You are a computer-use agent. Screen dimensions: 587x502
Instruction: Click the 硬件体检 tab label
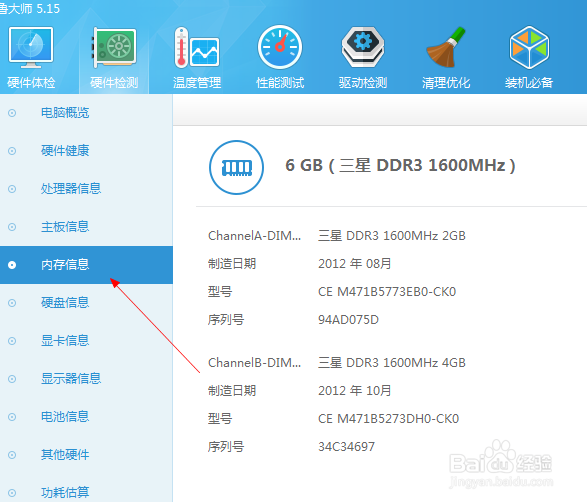[31, 82]
